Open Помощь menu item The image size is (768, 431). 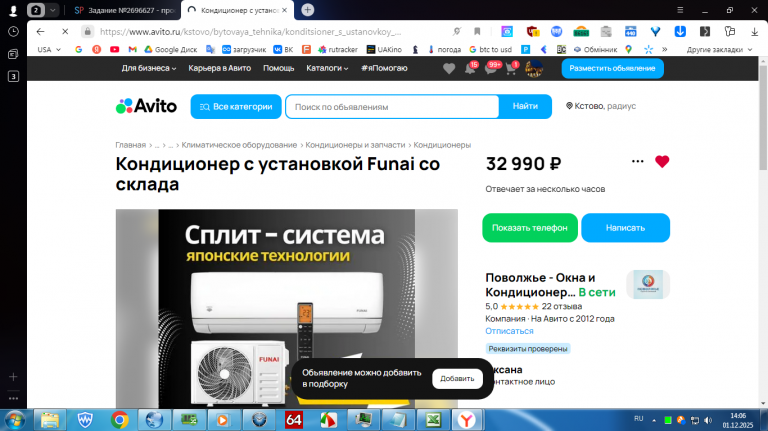click(278, 68)
